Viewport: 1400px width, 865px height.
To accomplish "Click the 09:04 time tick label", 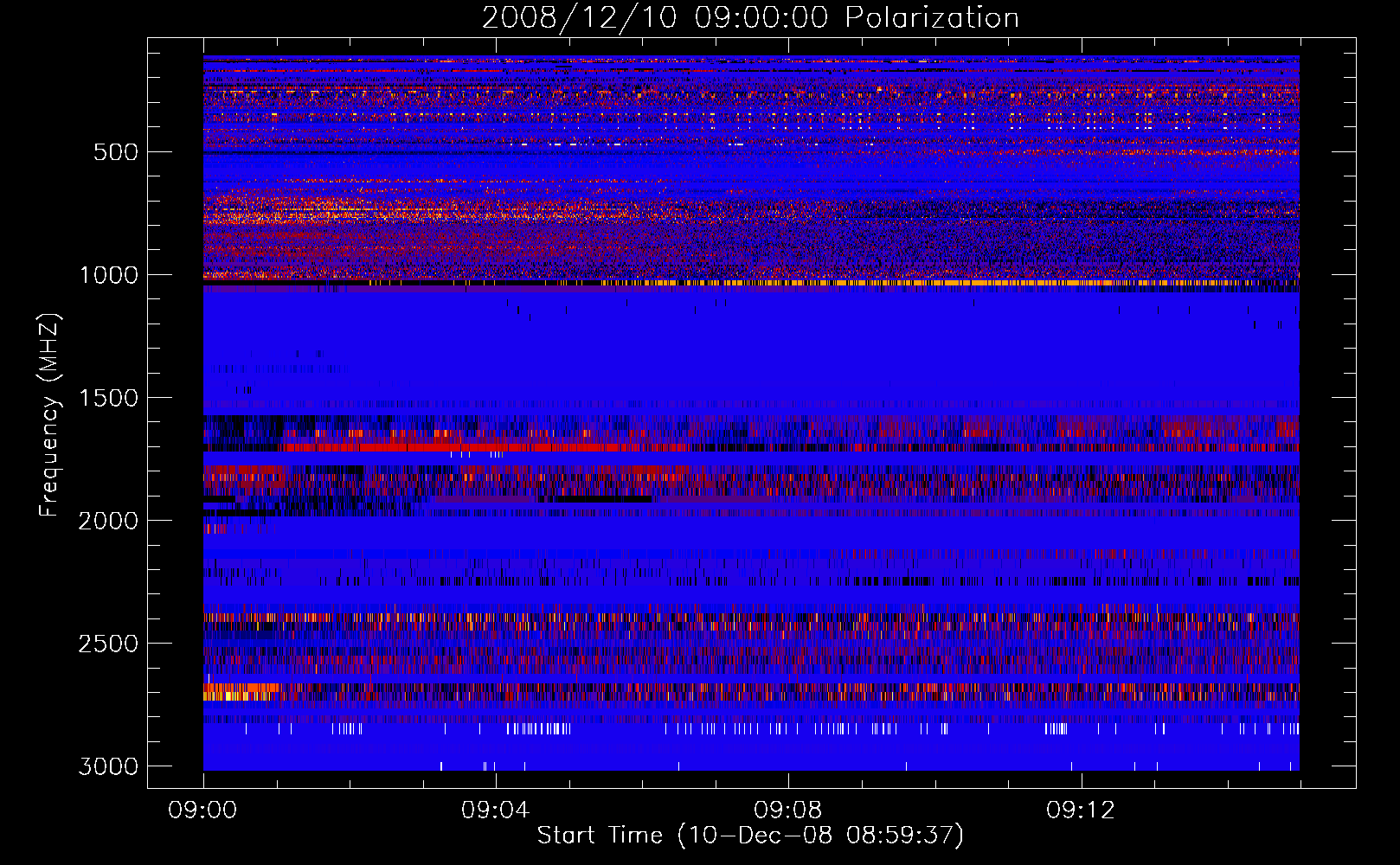I will (496, 811).
